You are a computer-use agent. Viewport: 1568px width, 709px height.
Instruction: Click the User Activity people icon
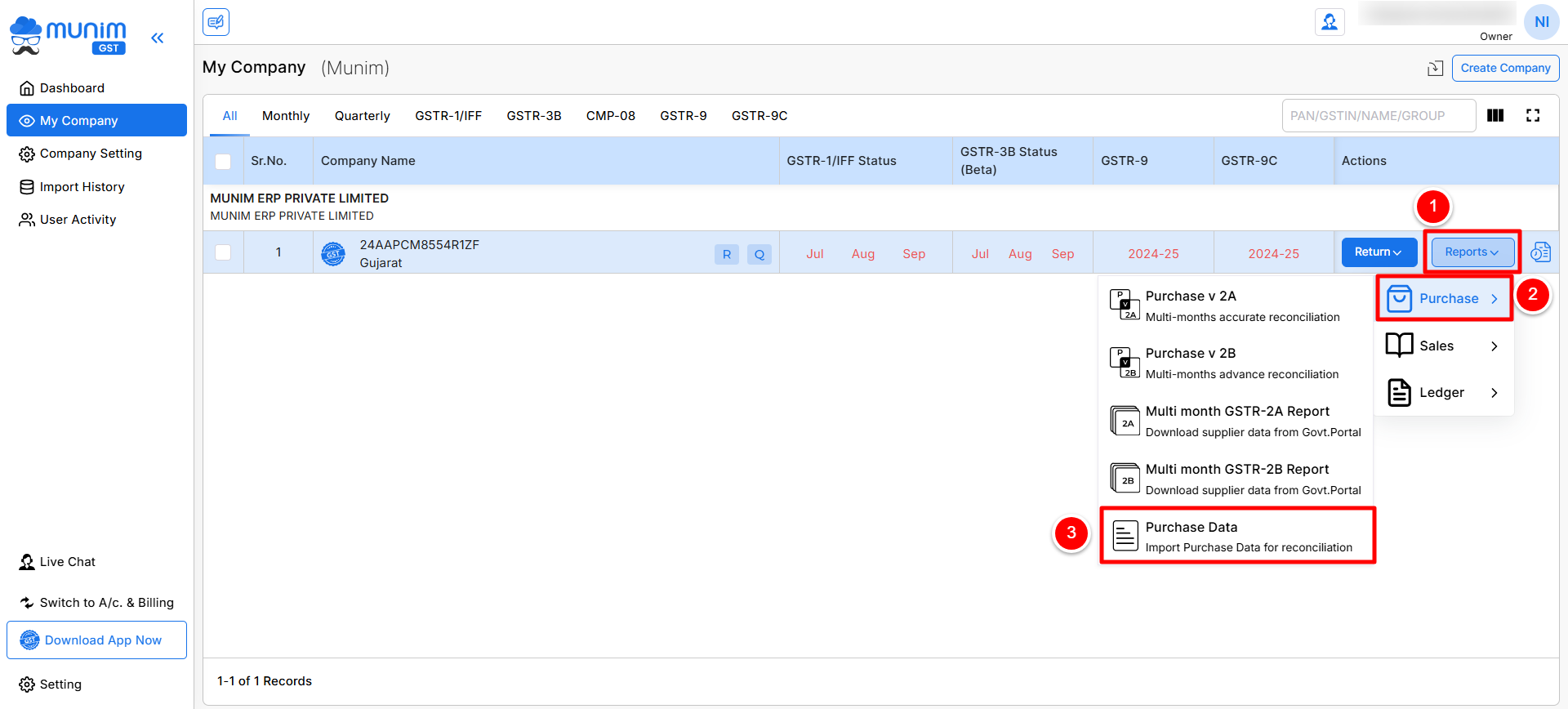(x=27, y=220)
